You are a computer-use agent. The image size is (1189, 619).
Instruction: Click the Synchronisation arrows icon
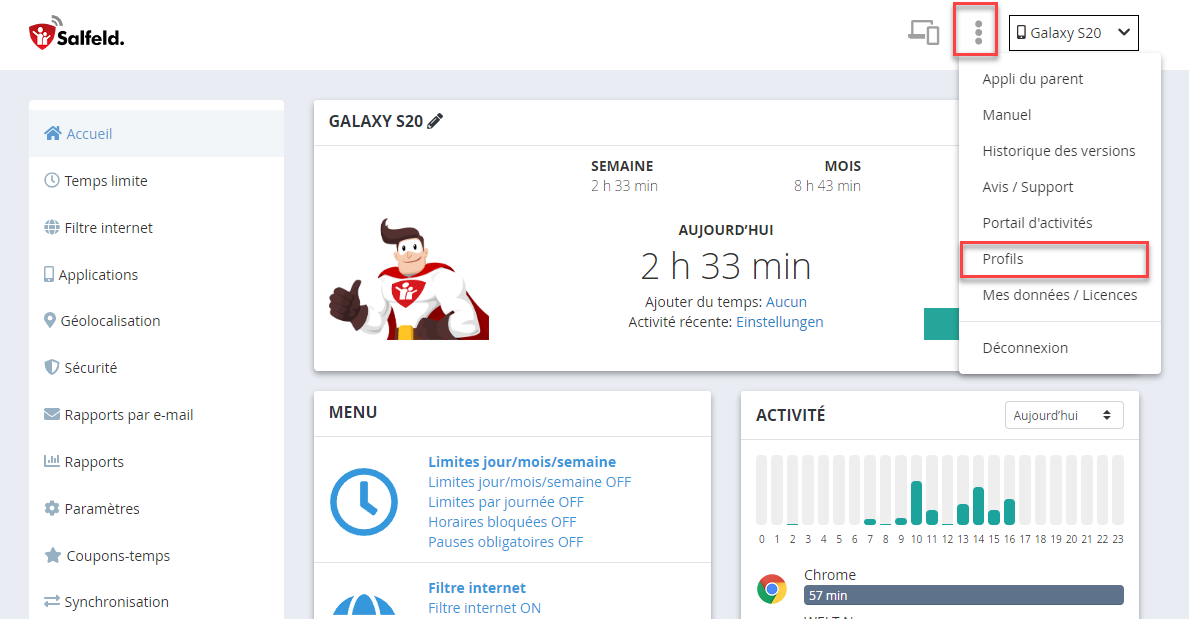pyautogui.click(x=52, y=602)
